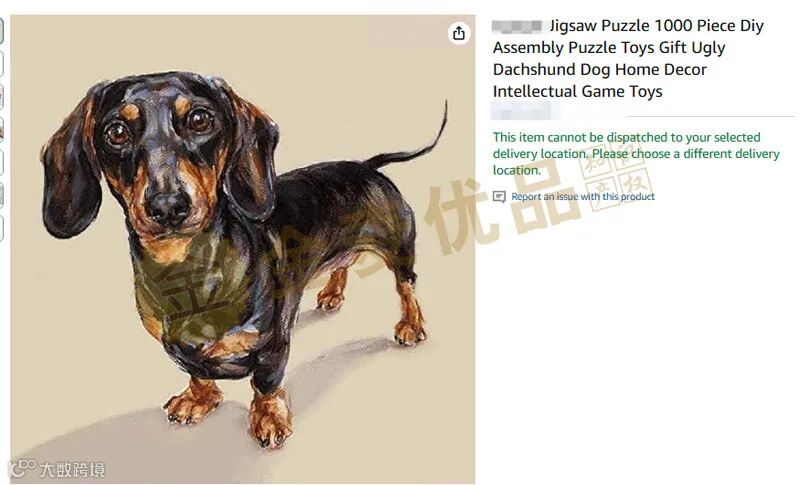
Task: Click the green 'cannot be dispatched' delivery message
Action: click(636, 154)
